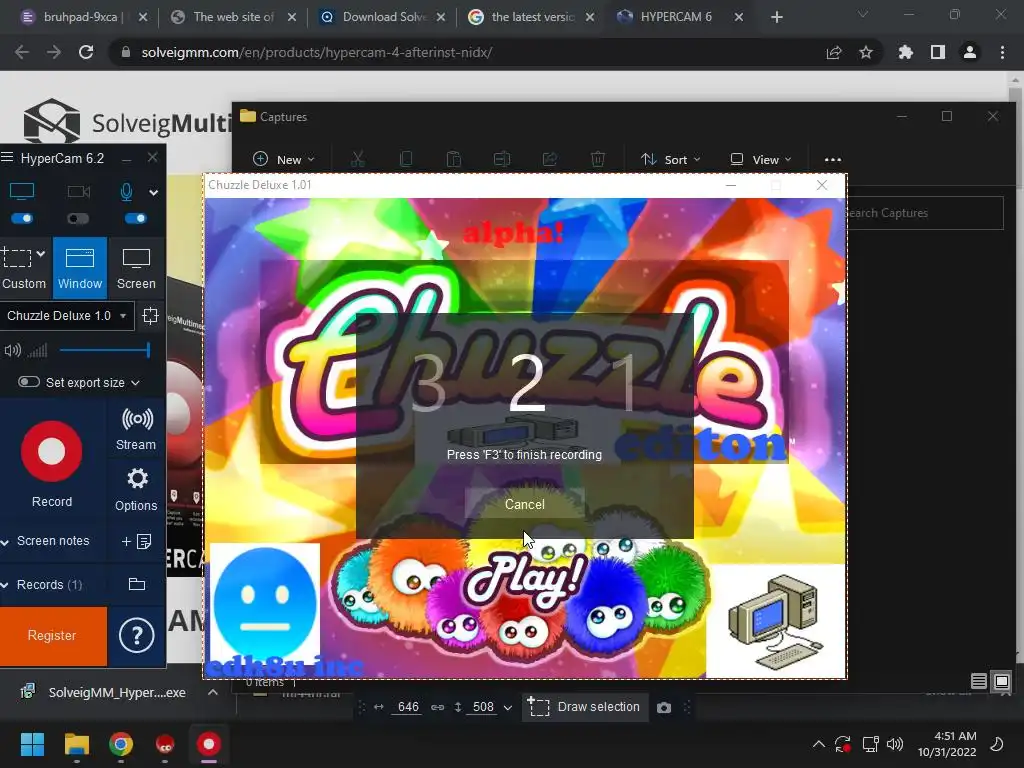Expand the audio source dropdown arrow

point(153,192)
